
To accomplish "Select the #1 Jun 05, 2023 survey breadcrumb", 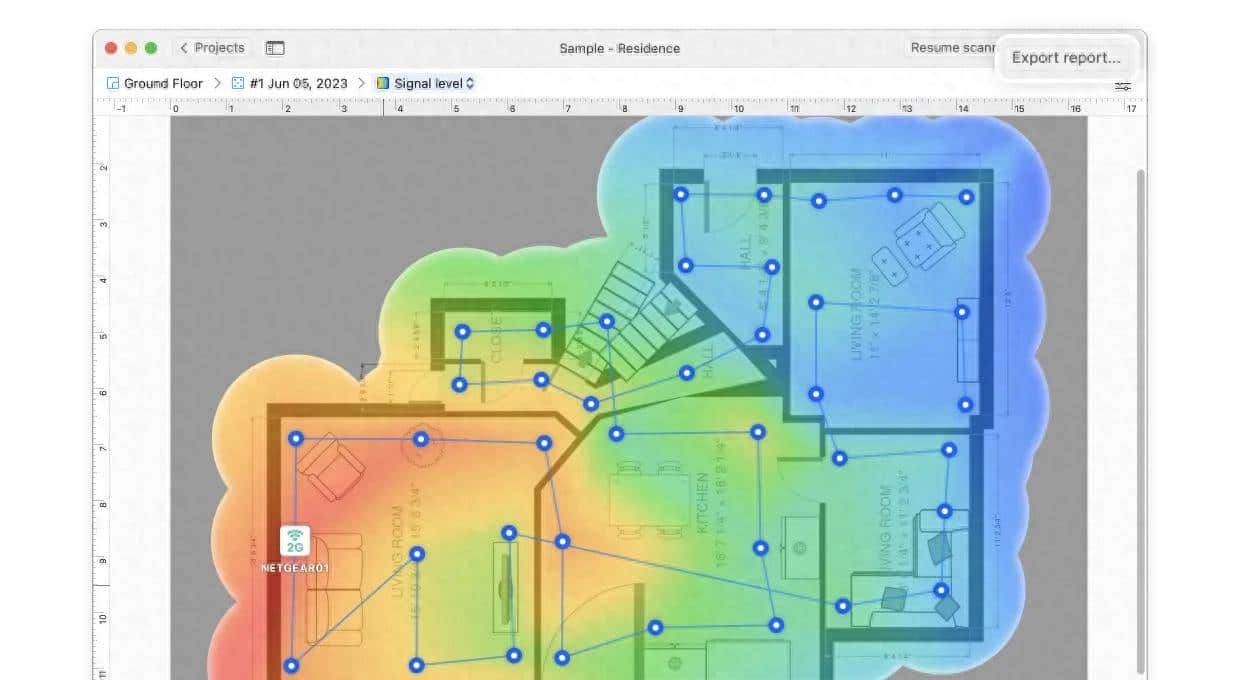I will [299, 83].
